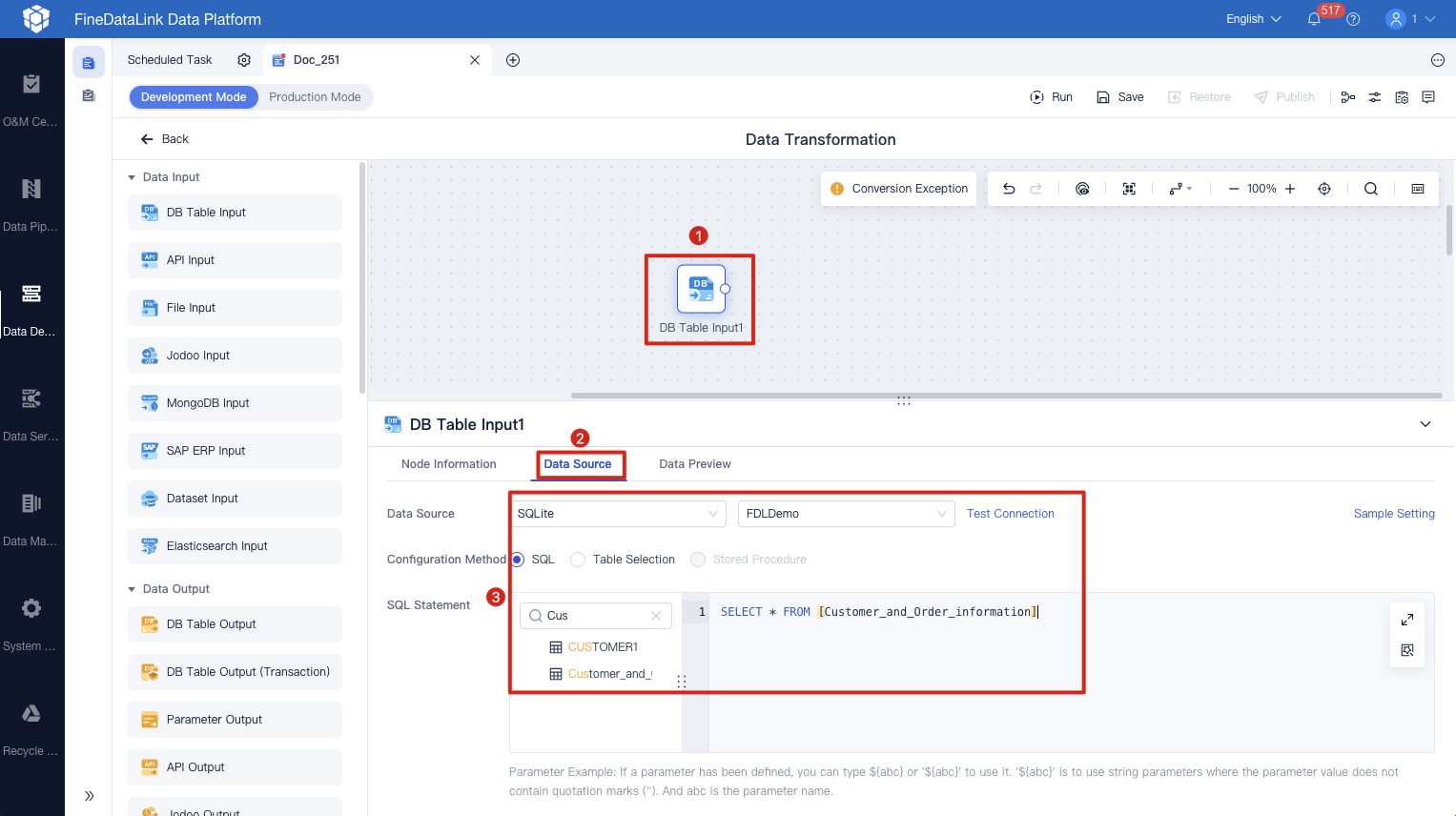
Task: Click the zoom in plus icon
Action: pyautogui.click(x=1290, y=189)
